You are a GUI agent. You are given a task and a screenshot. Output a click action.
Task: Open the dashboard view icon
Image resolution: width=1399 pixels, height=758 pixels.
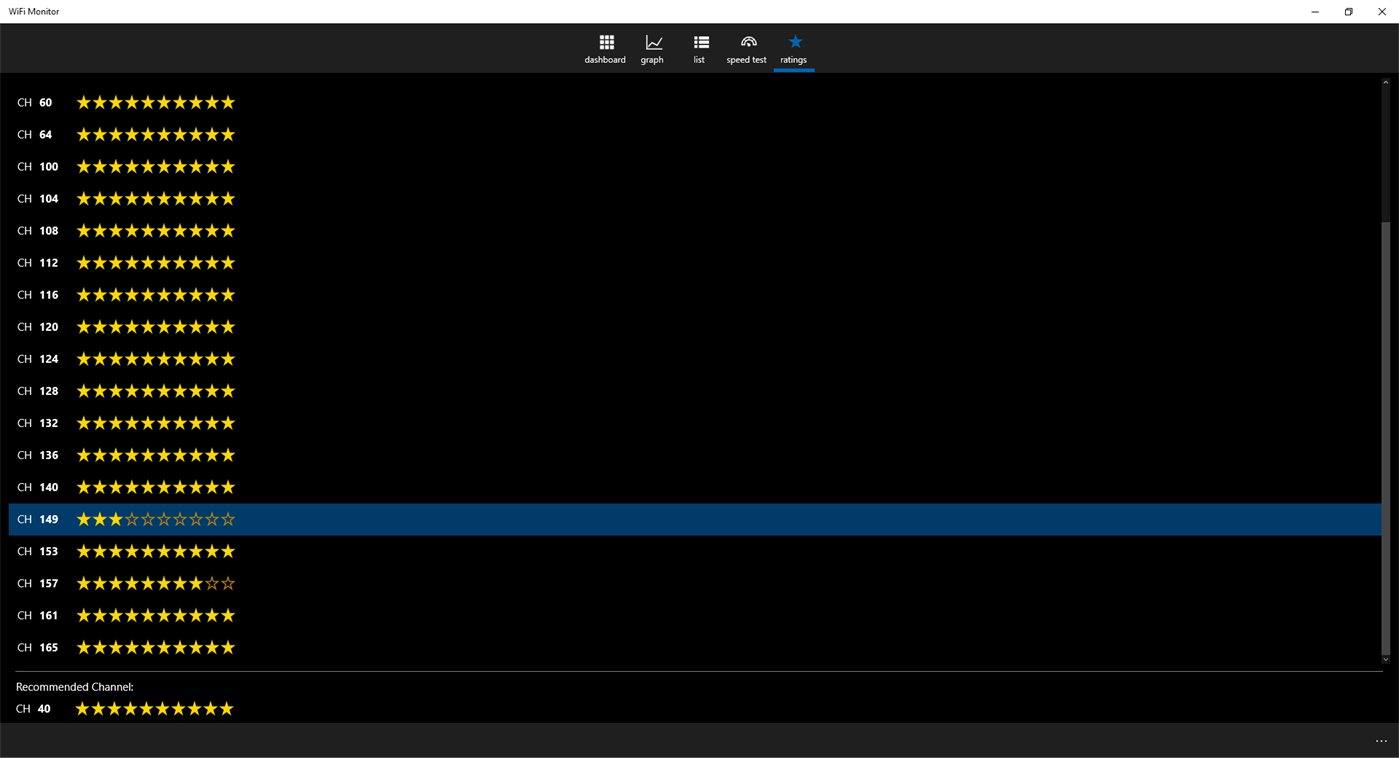click(605, 43)
